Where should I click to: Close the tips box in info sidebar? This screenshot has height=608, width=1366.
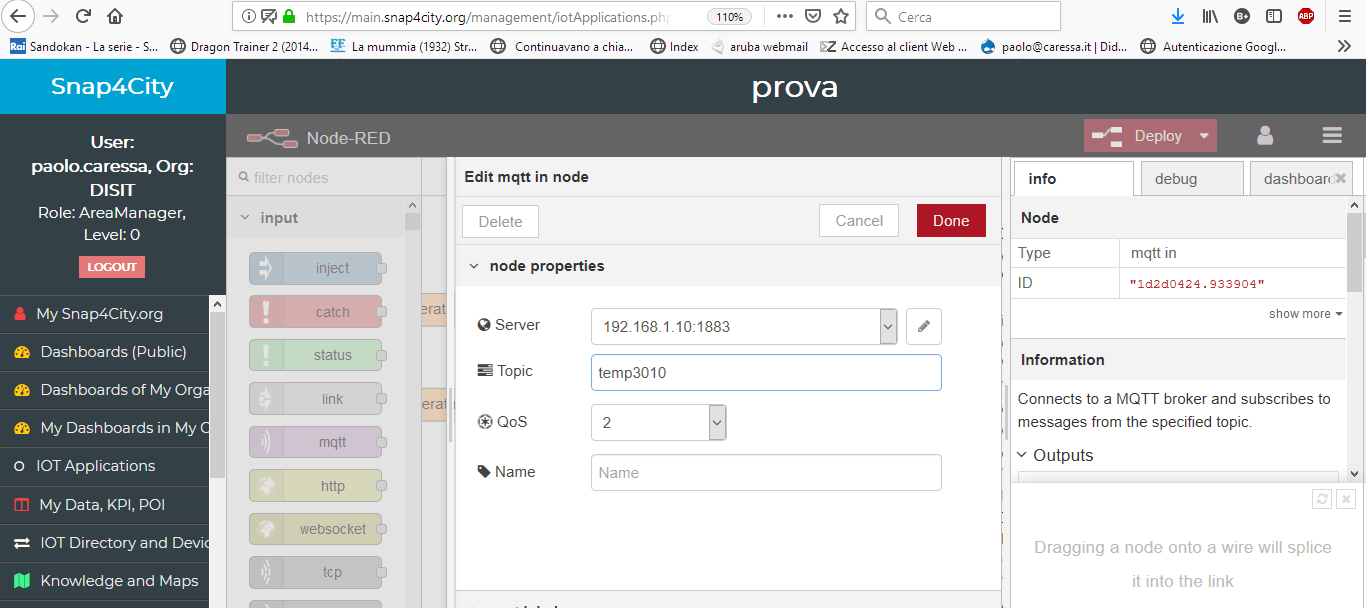coord(1346,499)
